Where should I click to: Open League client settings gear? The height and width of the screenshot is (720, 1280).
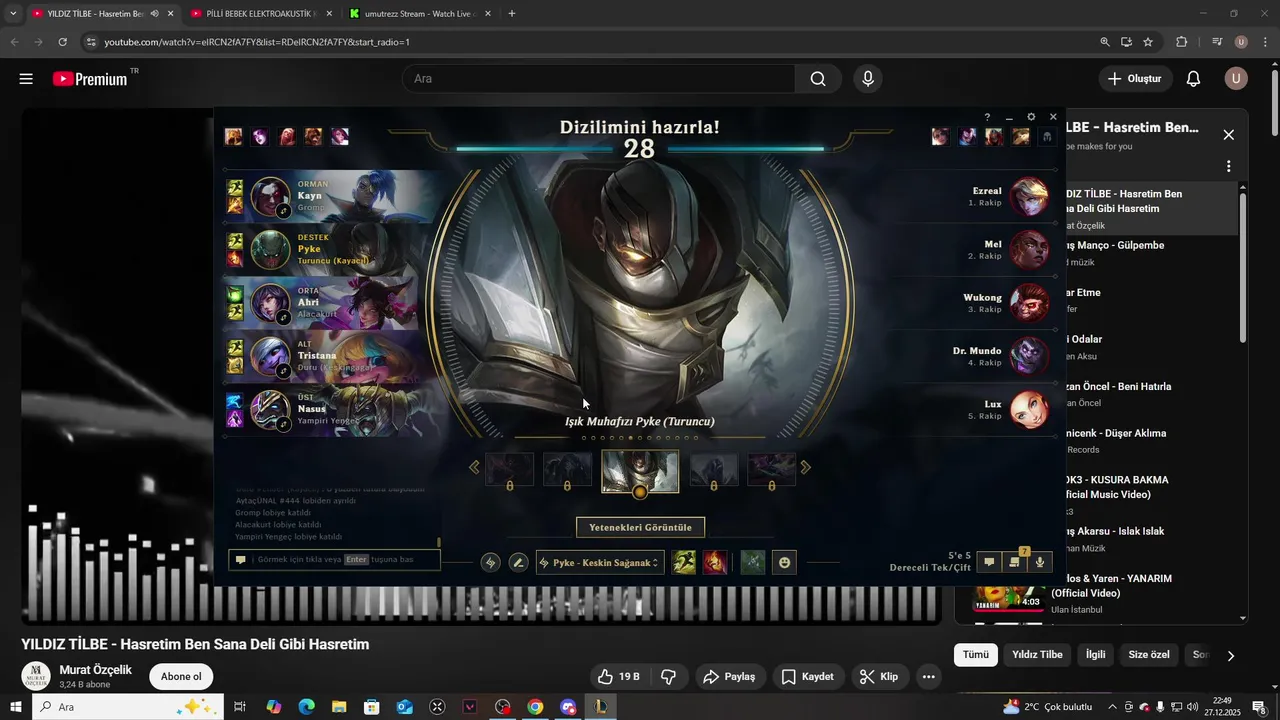(x=1031, y=117)
